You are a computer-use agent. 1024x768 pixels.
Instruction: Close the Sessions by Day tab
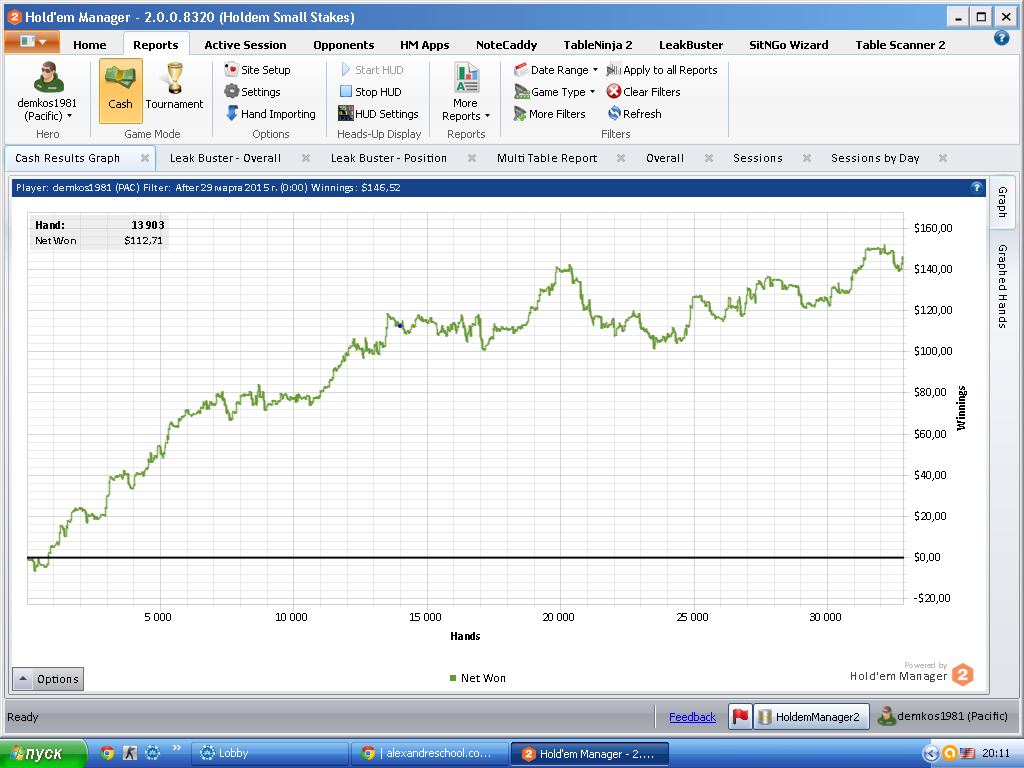point(943,158)
